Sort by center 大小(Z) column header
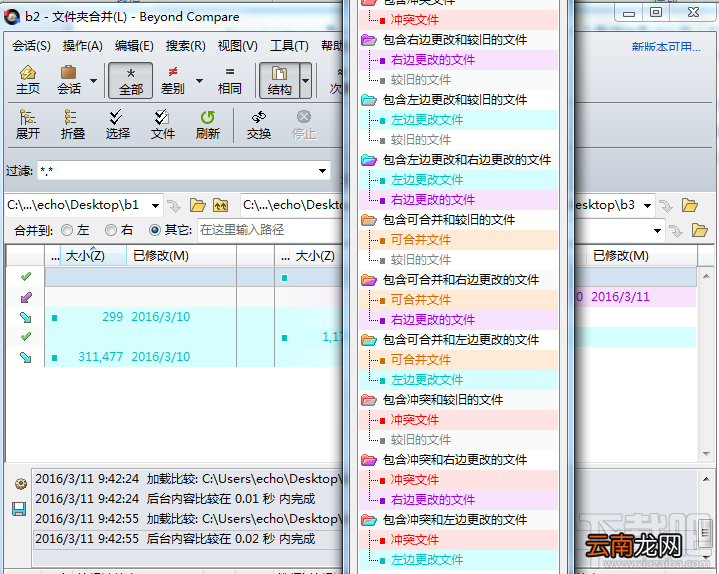 [x=315, y=256]
